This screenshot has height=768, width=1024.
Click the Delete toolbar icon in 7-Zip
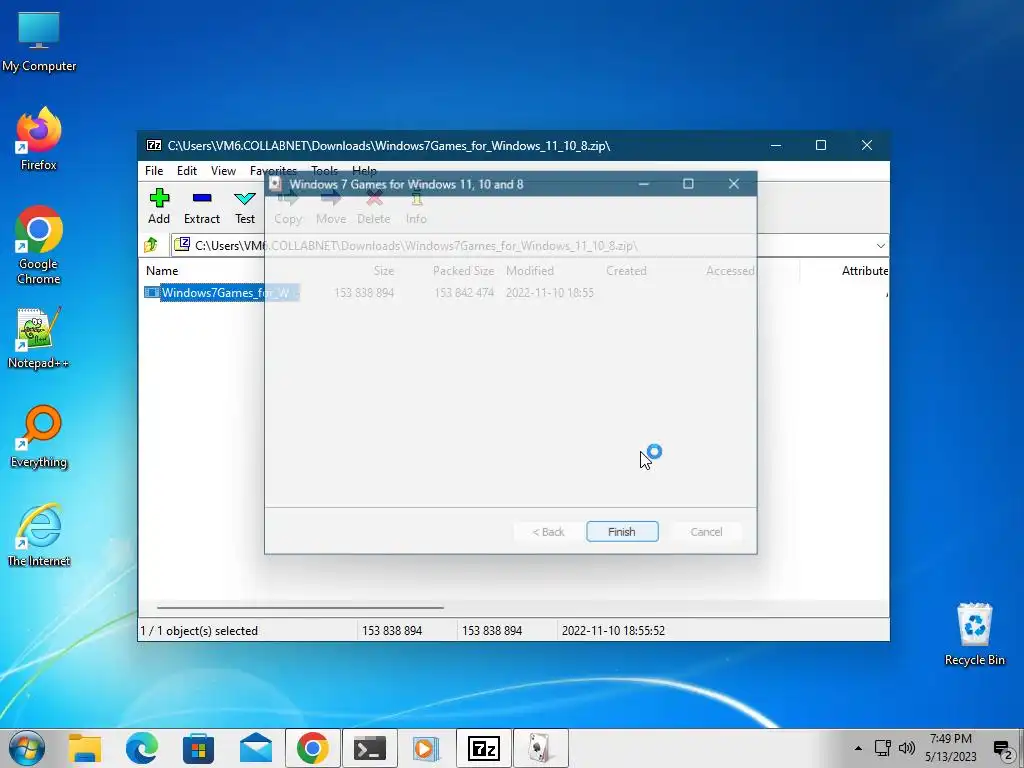click(x=374, y=208)
